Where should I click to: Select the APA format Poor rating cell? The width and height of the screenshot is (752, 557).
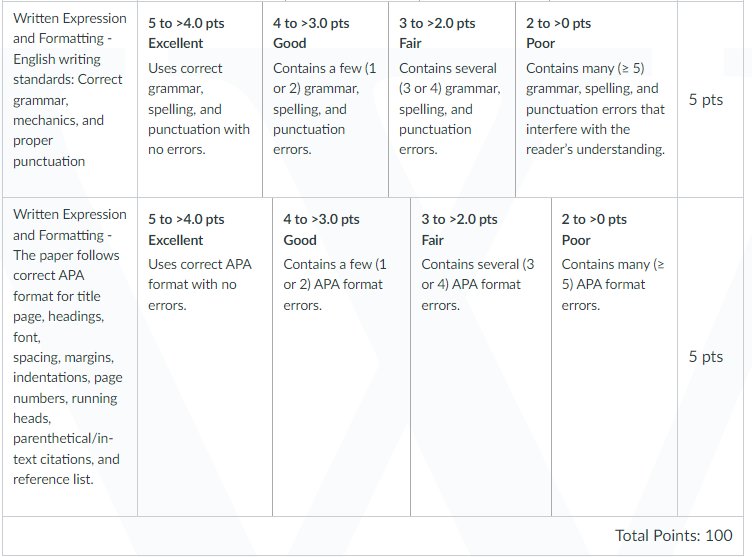614,357
